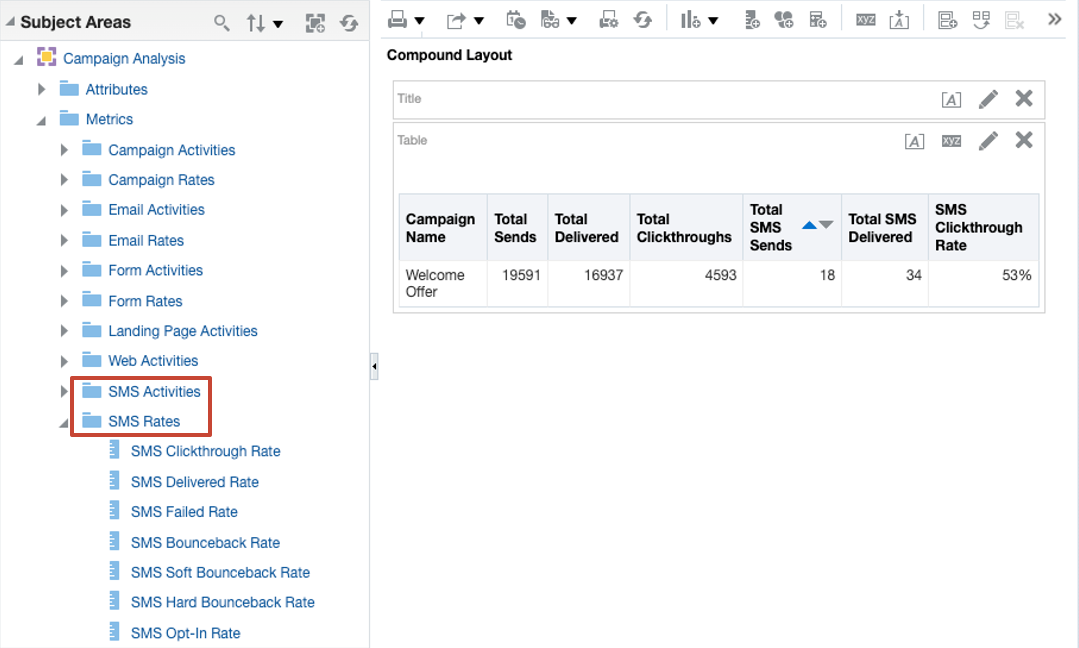Open format container for the Title view

[950, 99]
